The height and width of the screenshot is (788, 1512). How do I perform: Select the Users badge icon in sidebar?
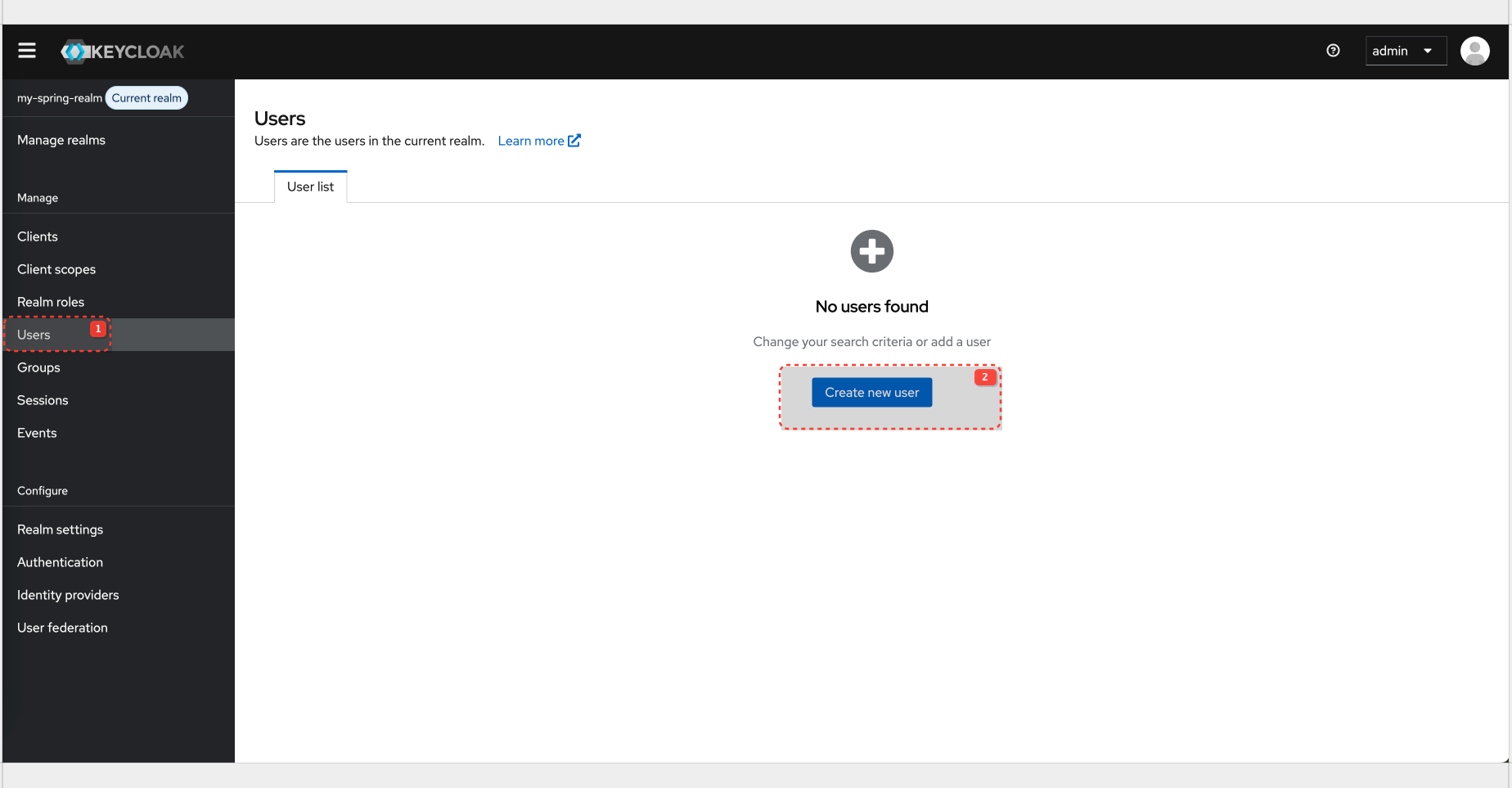tap(97, 328)
